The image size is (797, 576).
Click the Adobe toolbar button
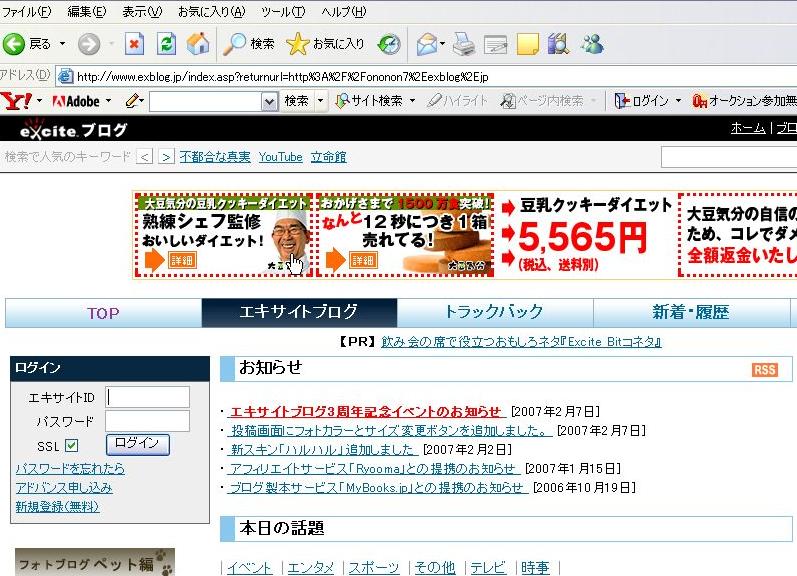(x=76, y=101)
